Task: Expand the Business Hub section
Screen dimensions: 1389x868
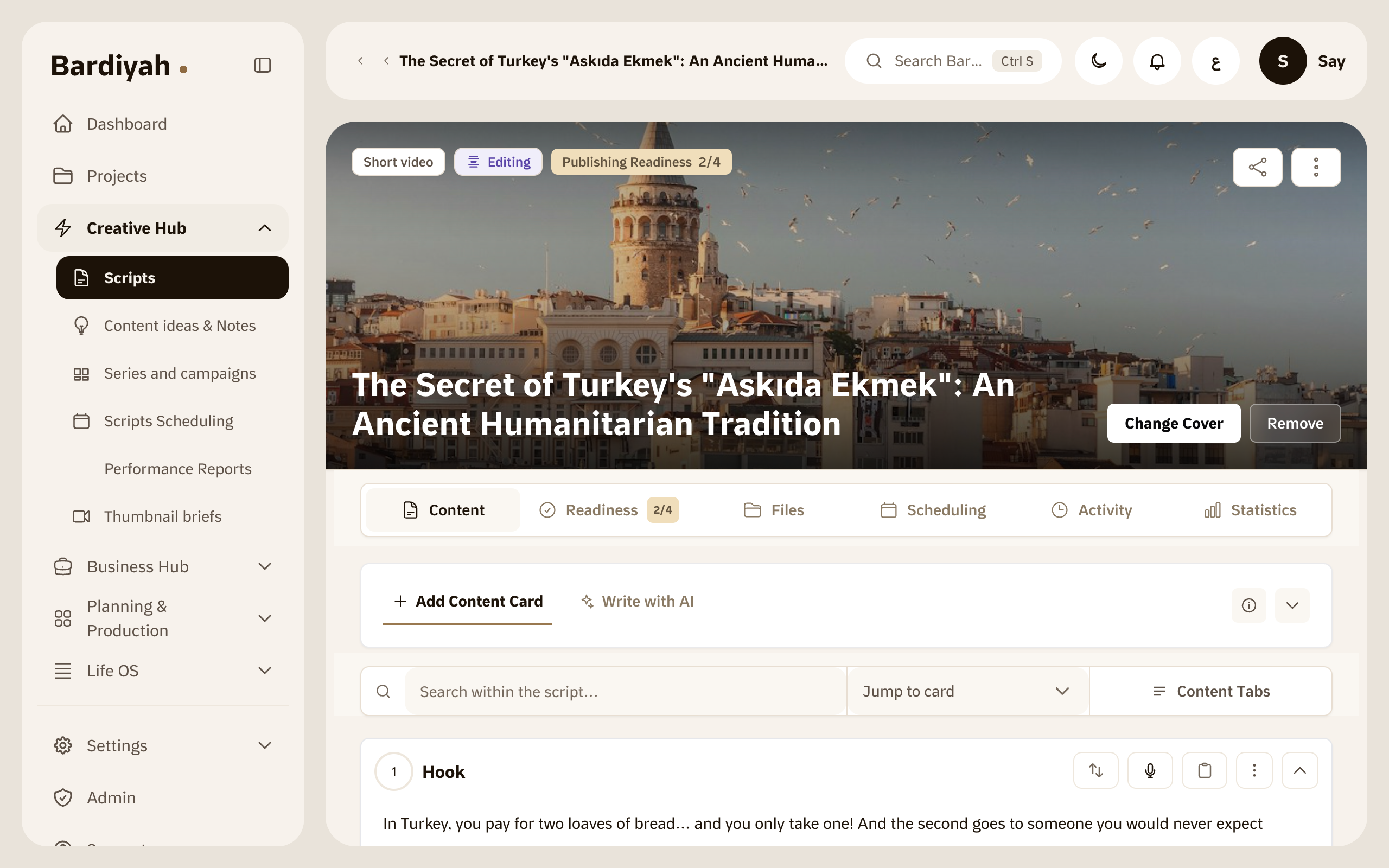Action: 162,566
